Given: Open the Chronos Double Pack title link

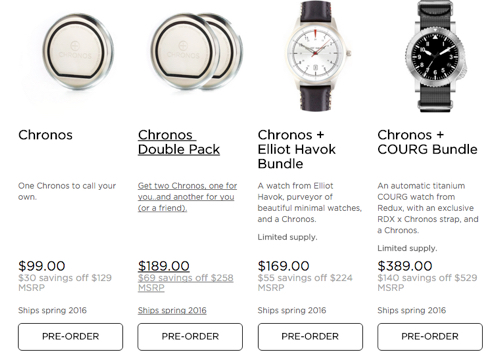Looking at the screenshot, I should coord(179,142).
